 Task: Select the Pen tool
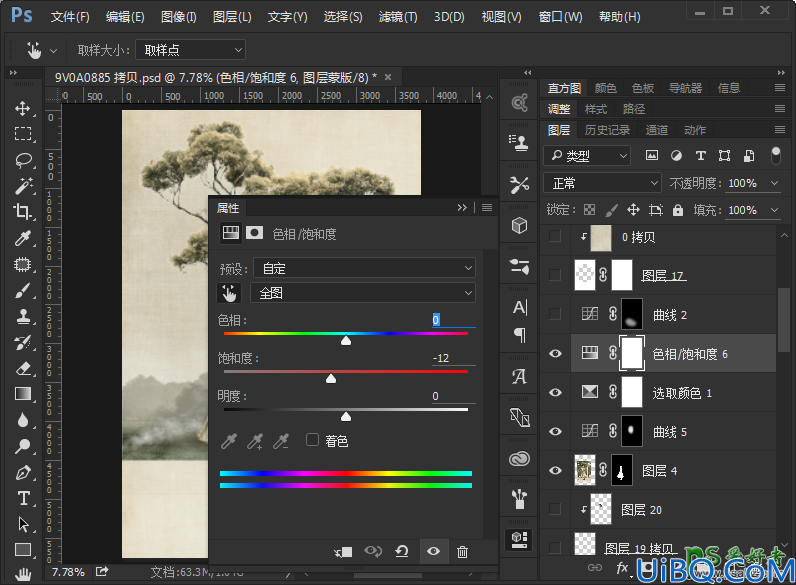pos(23,473)
